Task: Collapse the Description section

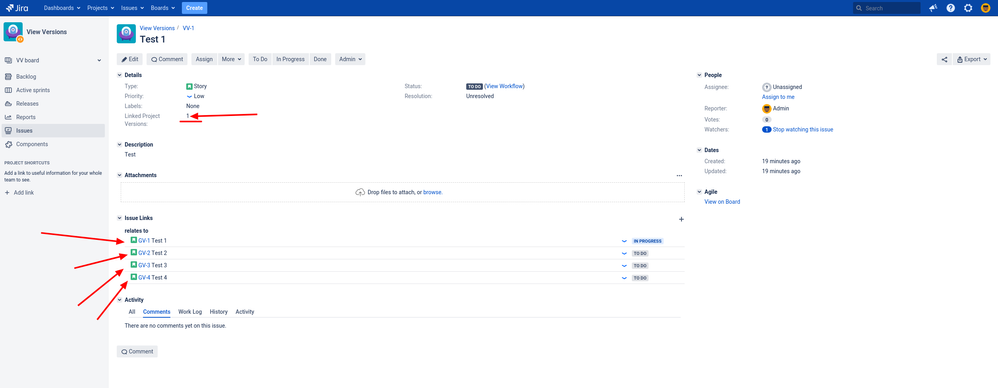Action: tap(120, 144)
